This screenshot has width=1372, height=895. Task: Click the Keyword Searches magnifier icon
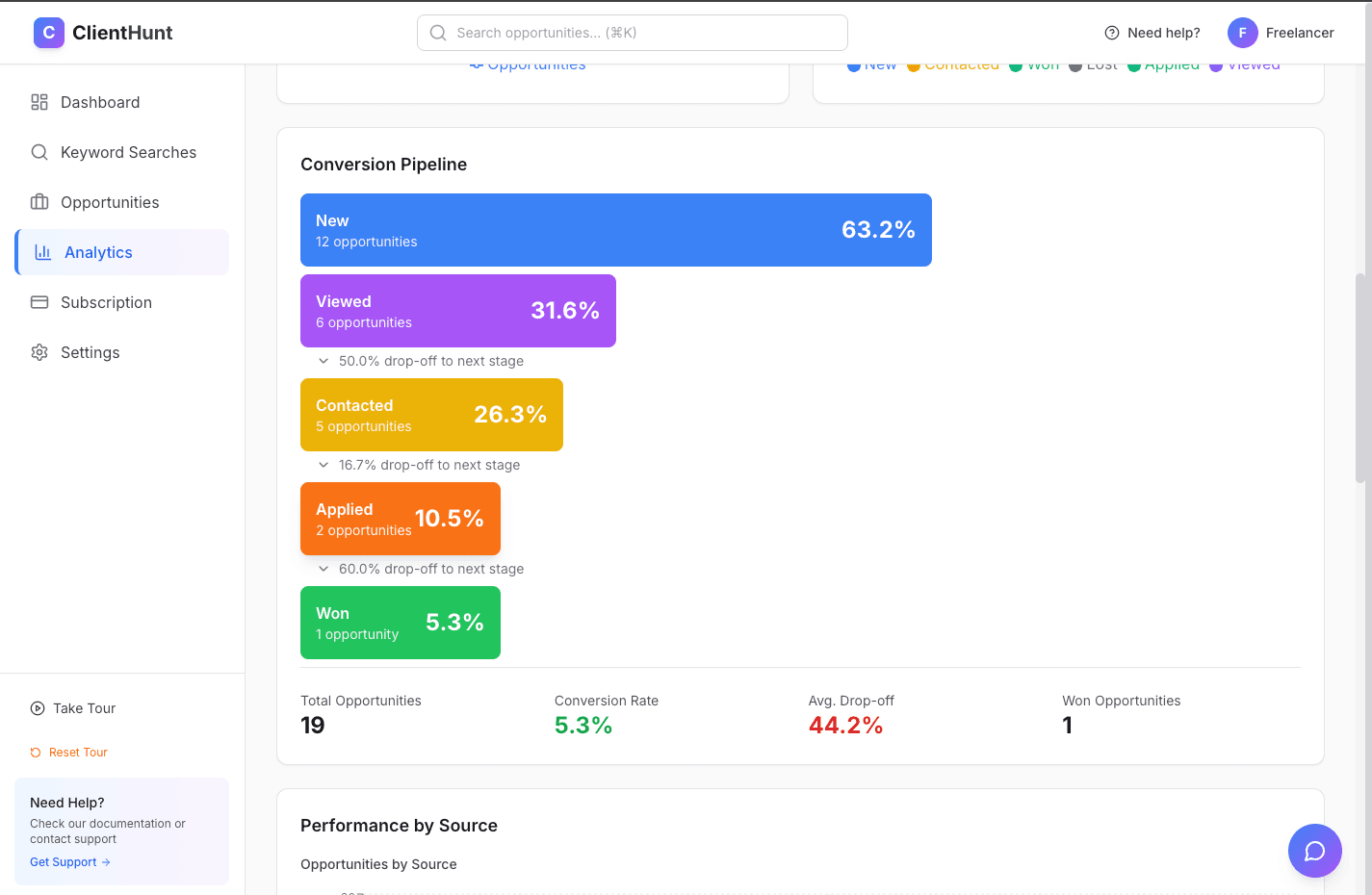39,152
